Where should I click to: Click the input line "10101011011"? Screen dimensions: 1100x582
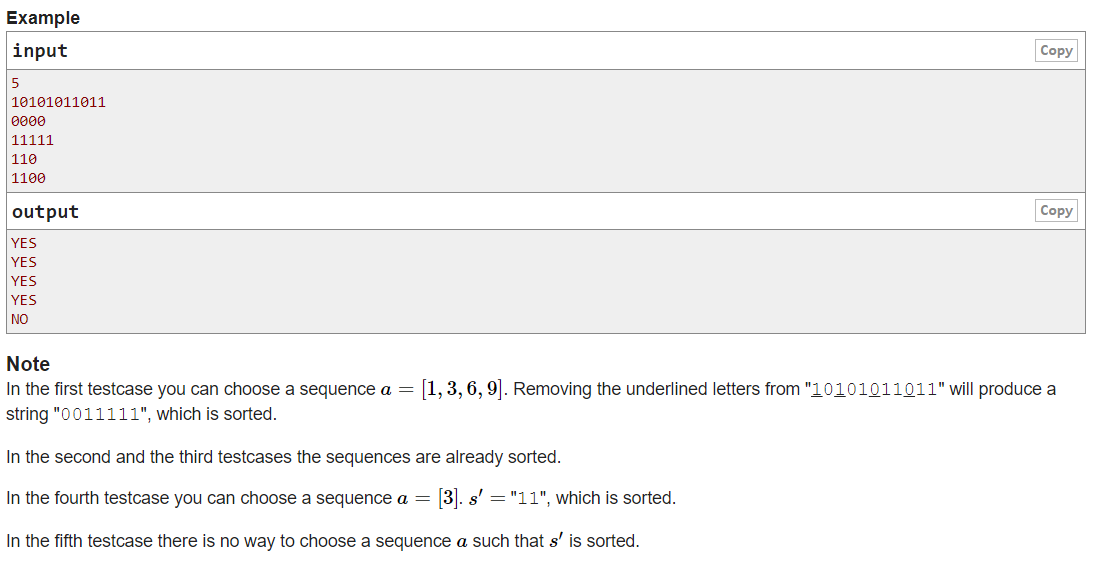tap(58, 102)
